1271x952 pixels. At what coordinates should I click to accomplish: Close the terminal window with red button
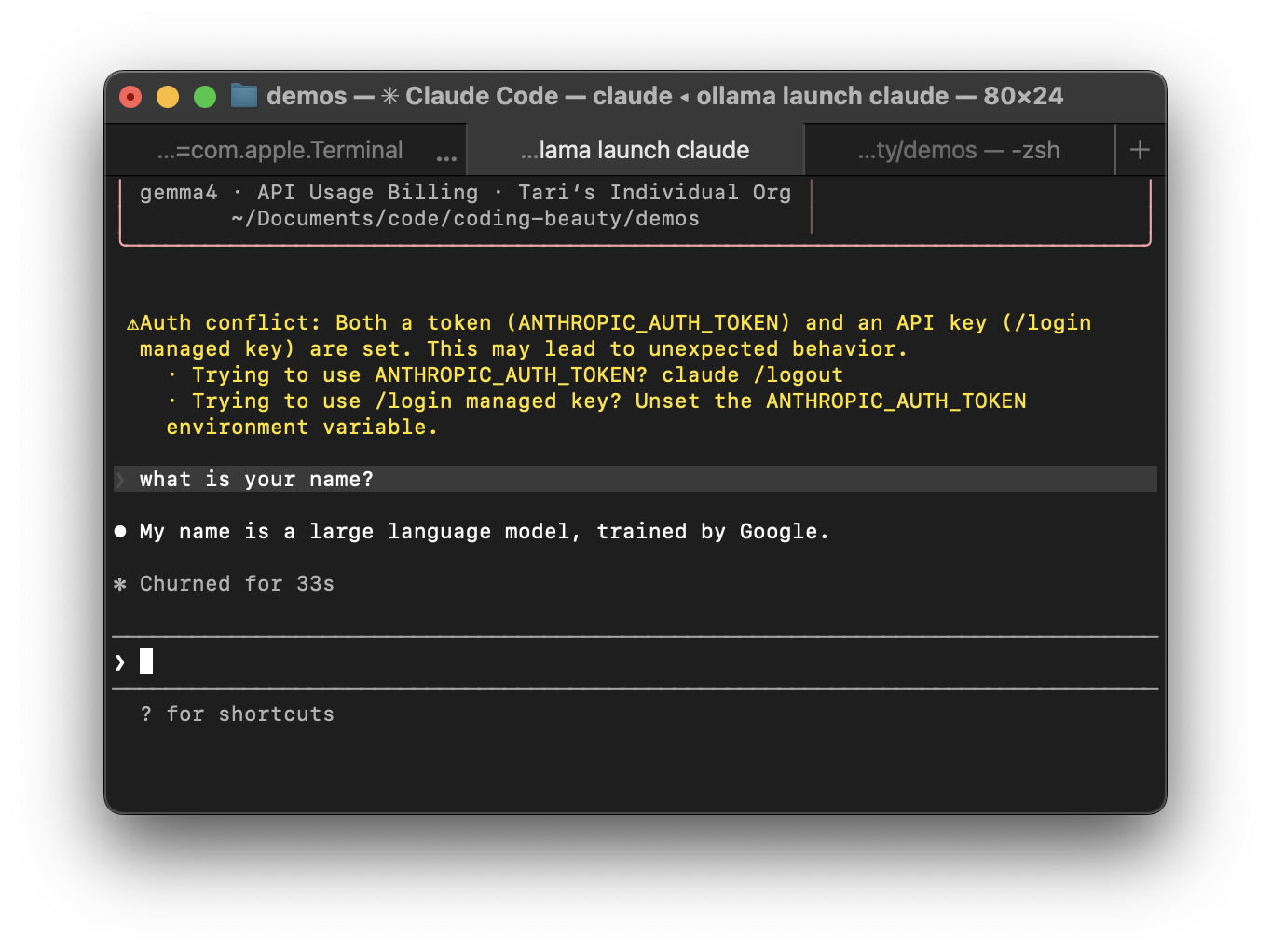(130, 97)
